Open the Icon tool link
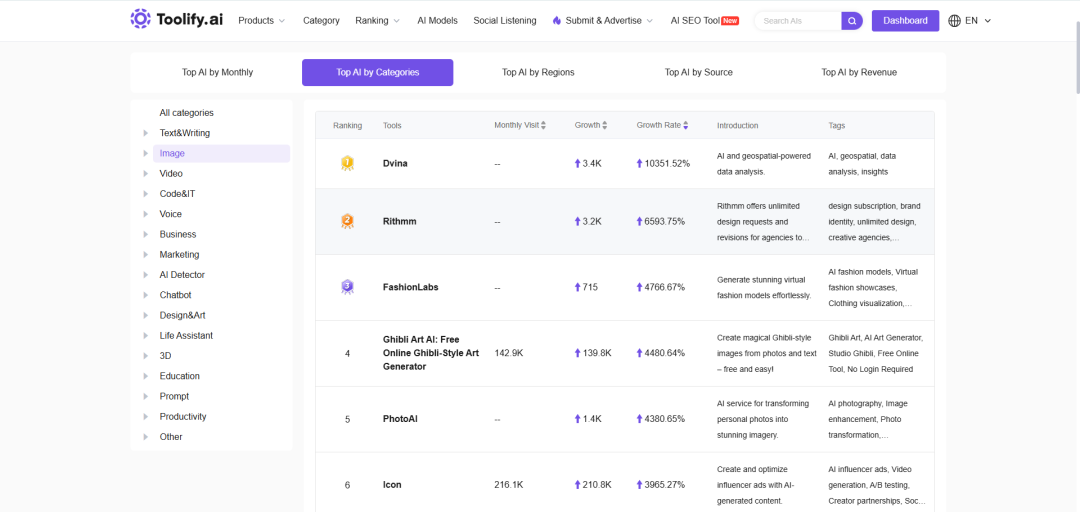 392,484
